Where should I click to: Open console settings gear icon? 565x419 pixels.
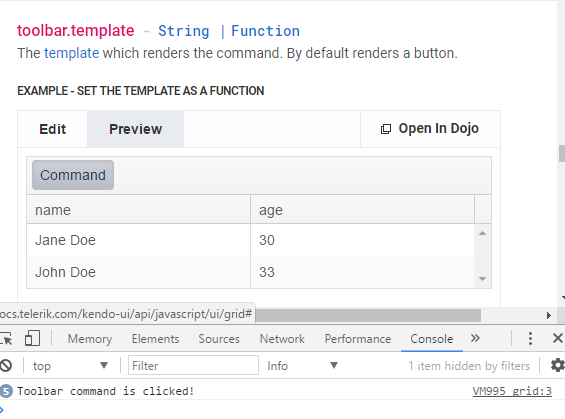point(558,365)
